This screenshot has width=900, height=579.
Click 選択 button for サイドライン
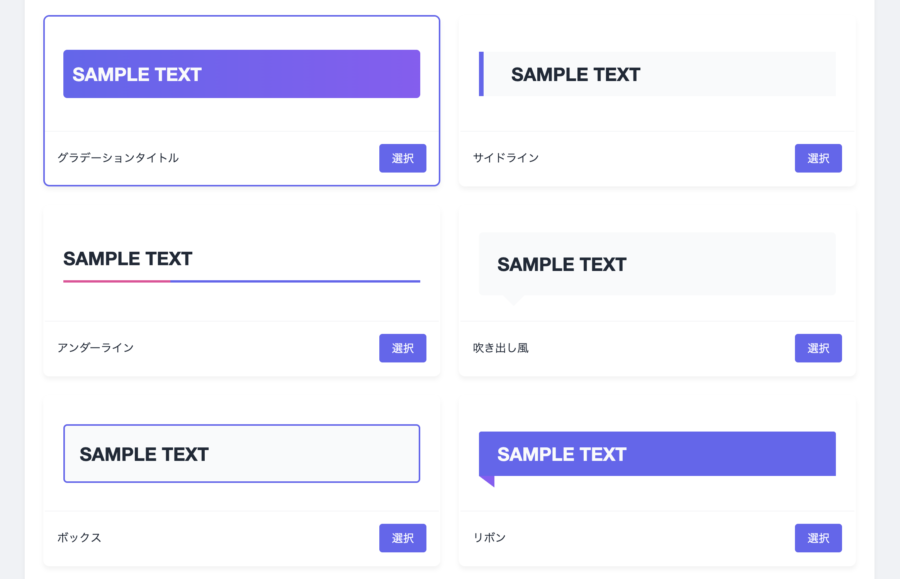click(x=818, y=158)
